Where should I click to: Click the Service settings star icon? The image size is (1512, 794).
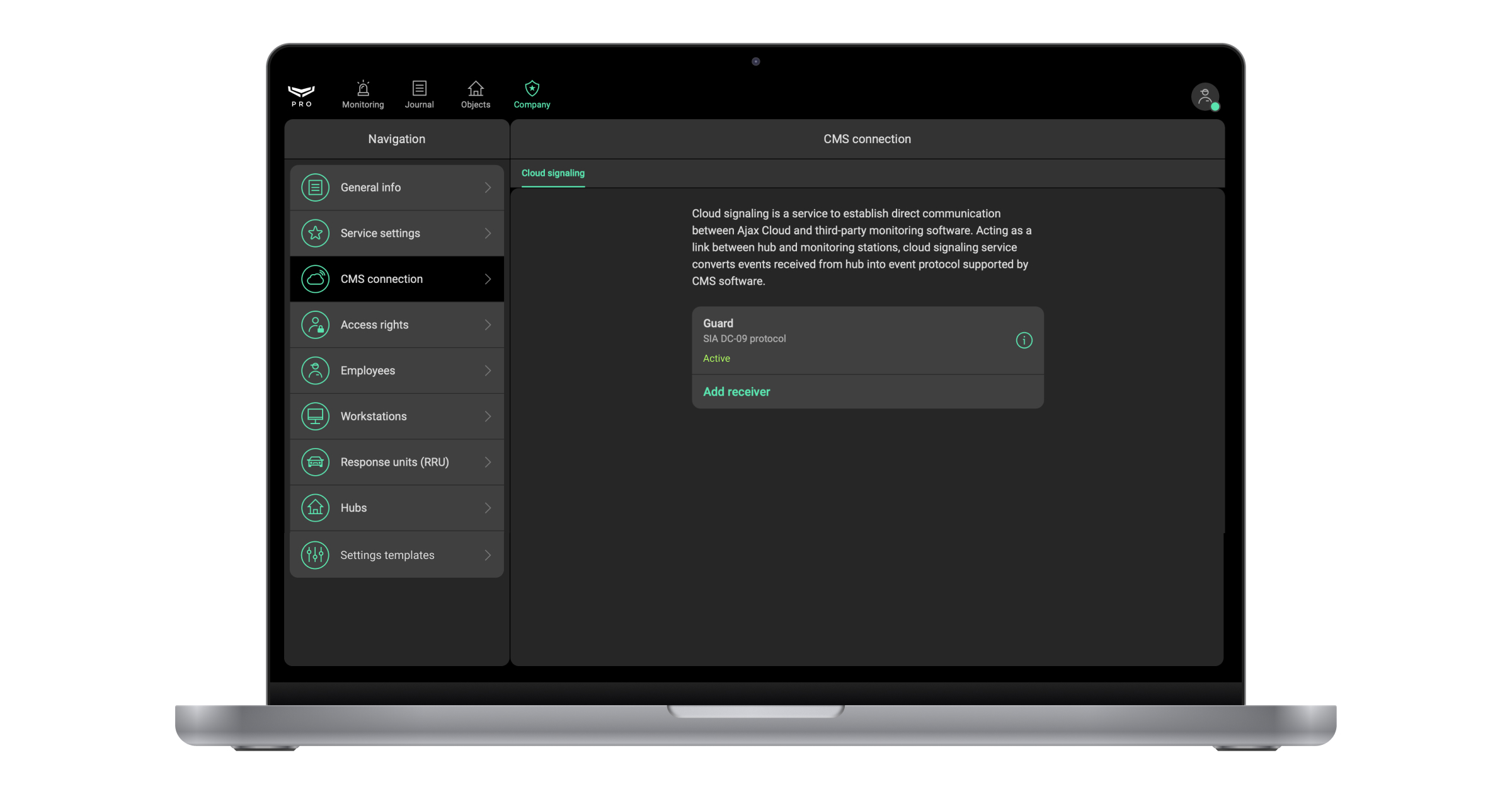pyautogui.click(x=316, y=233)
